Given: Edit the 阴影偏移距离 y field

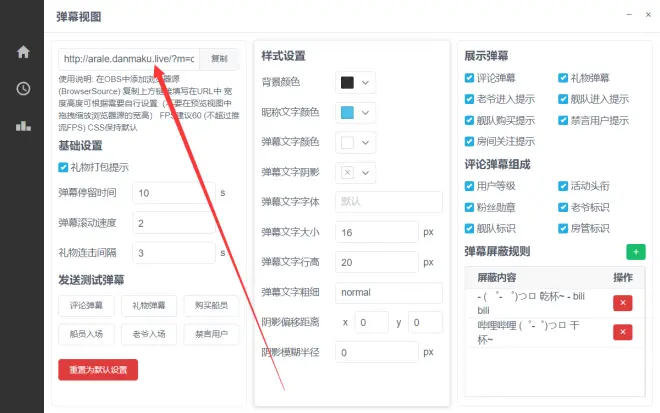Looking at the screenshot, I should click(425, 322).
